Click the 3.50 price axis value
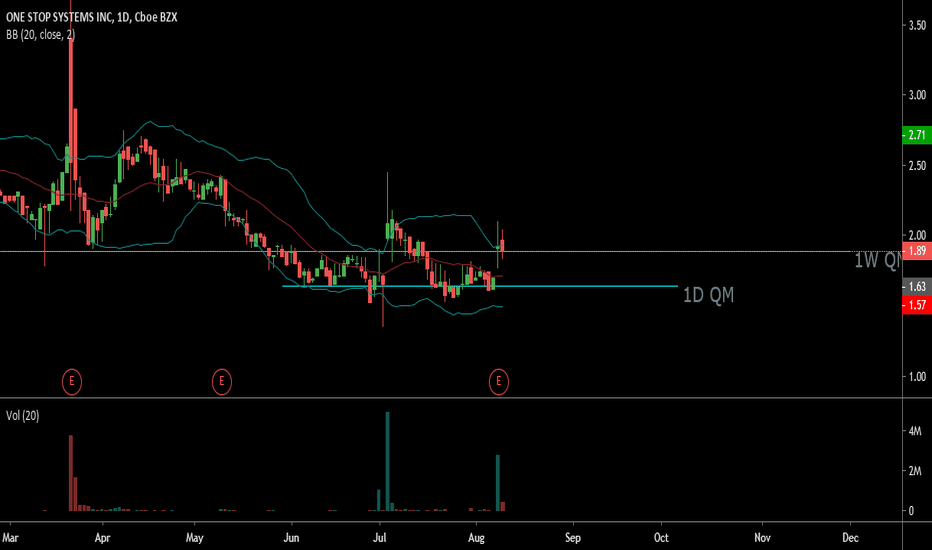The height and width of the screenshot is (550, 932). click(x=917, y=25)
